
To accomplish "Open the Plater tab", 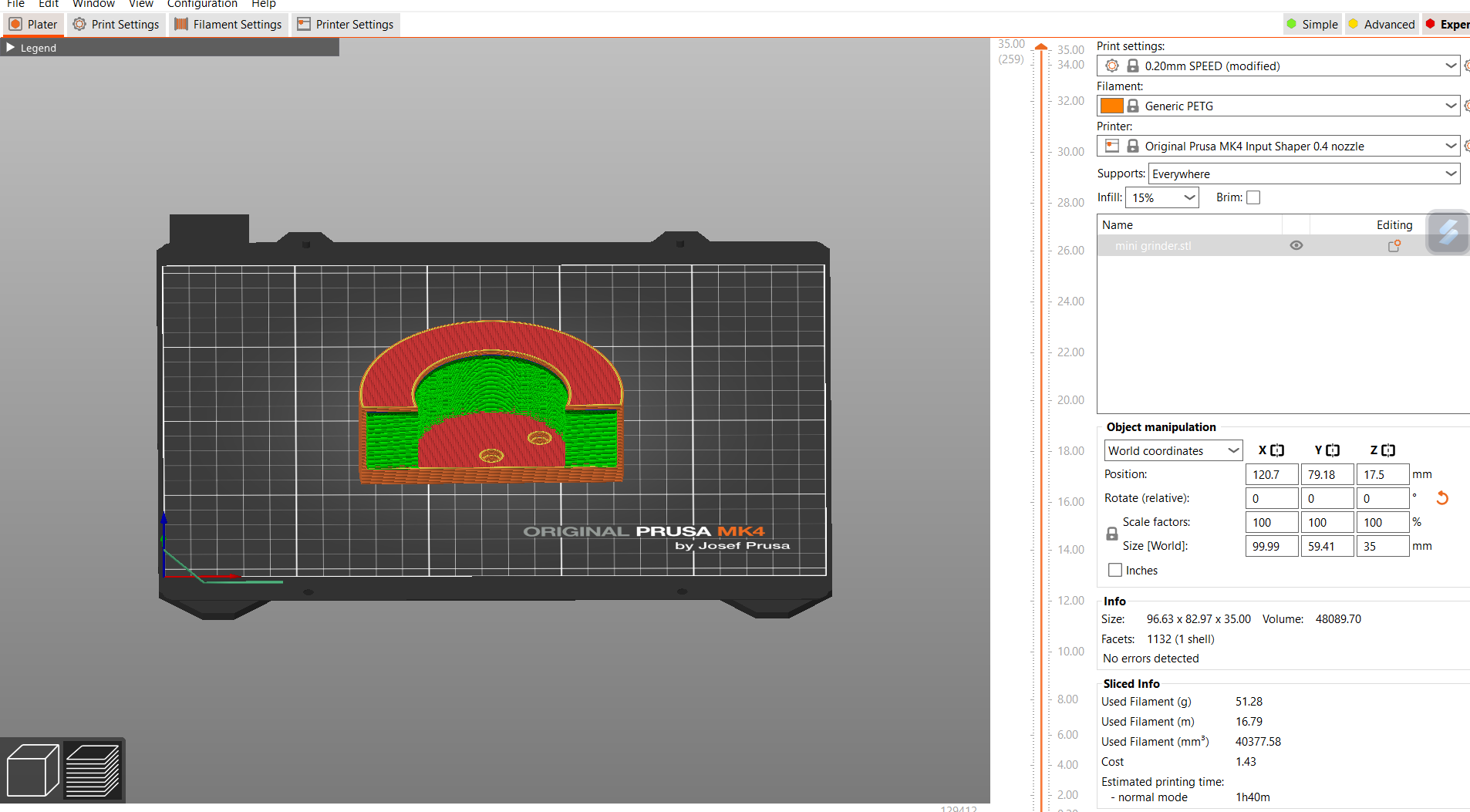I will [33, 24].
